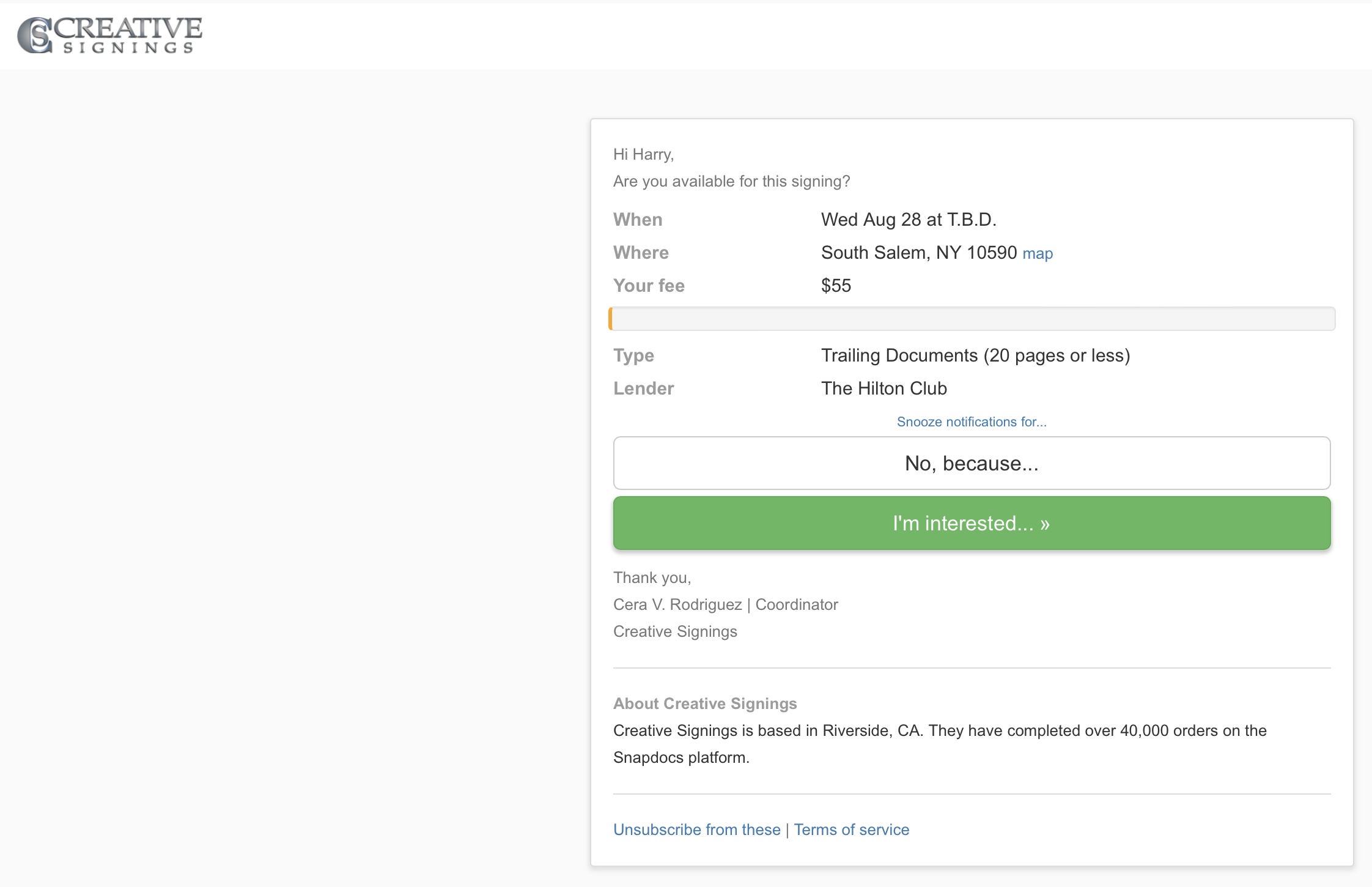Image resolution: width=1372 pixels, height=887 pixels.
Task: Click the Trailing Documents type value
Action: coord(975,355)
